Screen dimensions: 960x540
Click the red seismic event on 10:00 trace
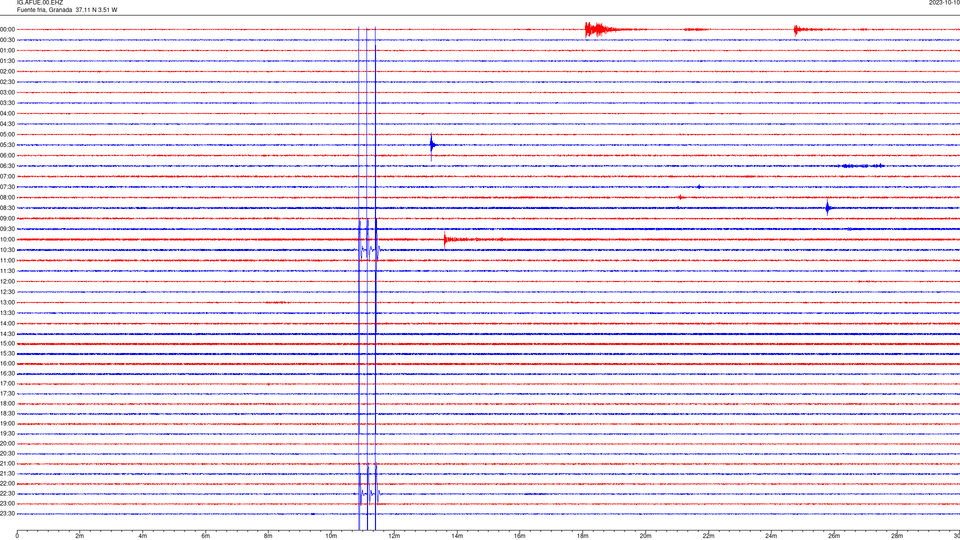[456, 239]
